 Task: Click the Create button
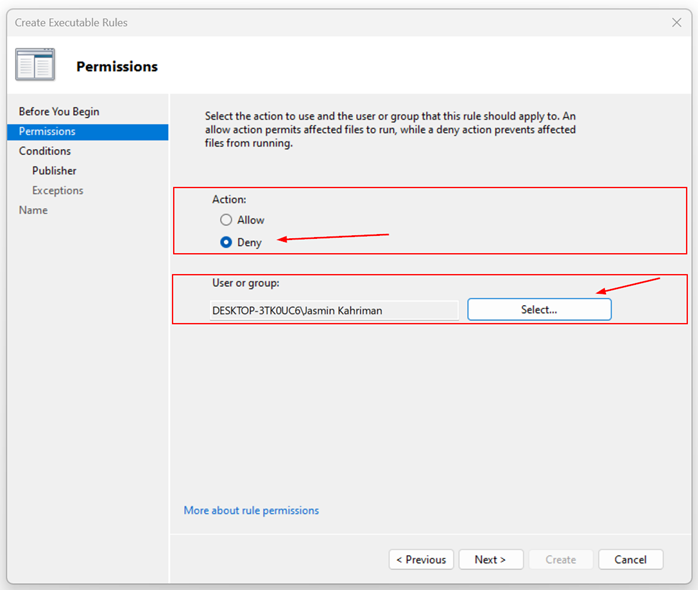(x=560, y=560)
